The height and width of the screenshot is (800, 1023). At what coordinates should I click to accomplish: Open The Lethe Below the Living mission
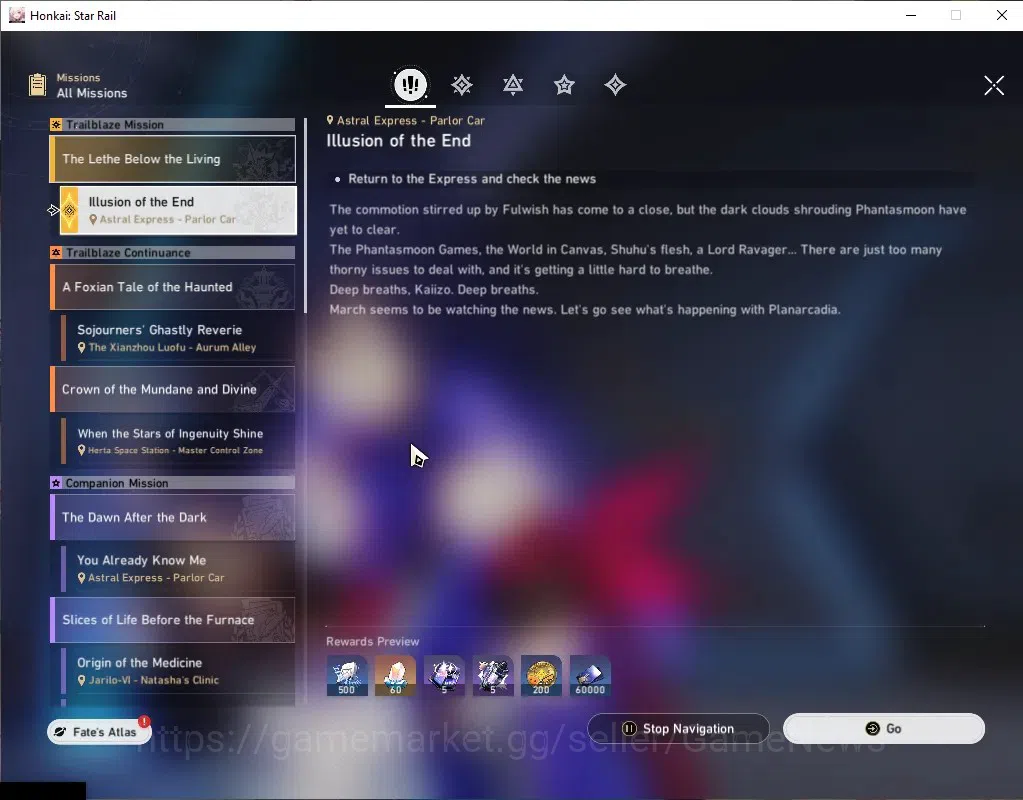[x=173, y=159]
